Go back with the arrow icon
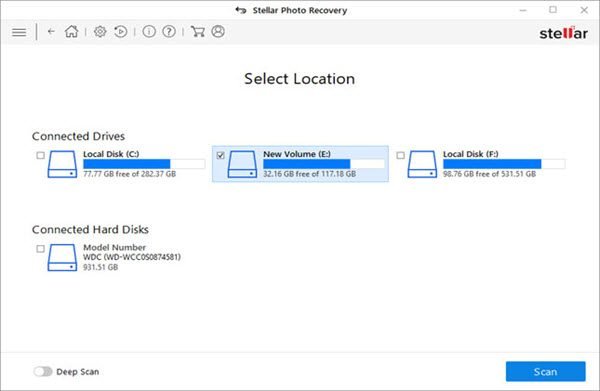This screenshot has width=600, height=391. [x=51, y=31]
